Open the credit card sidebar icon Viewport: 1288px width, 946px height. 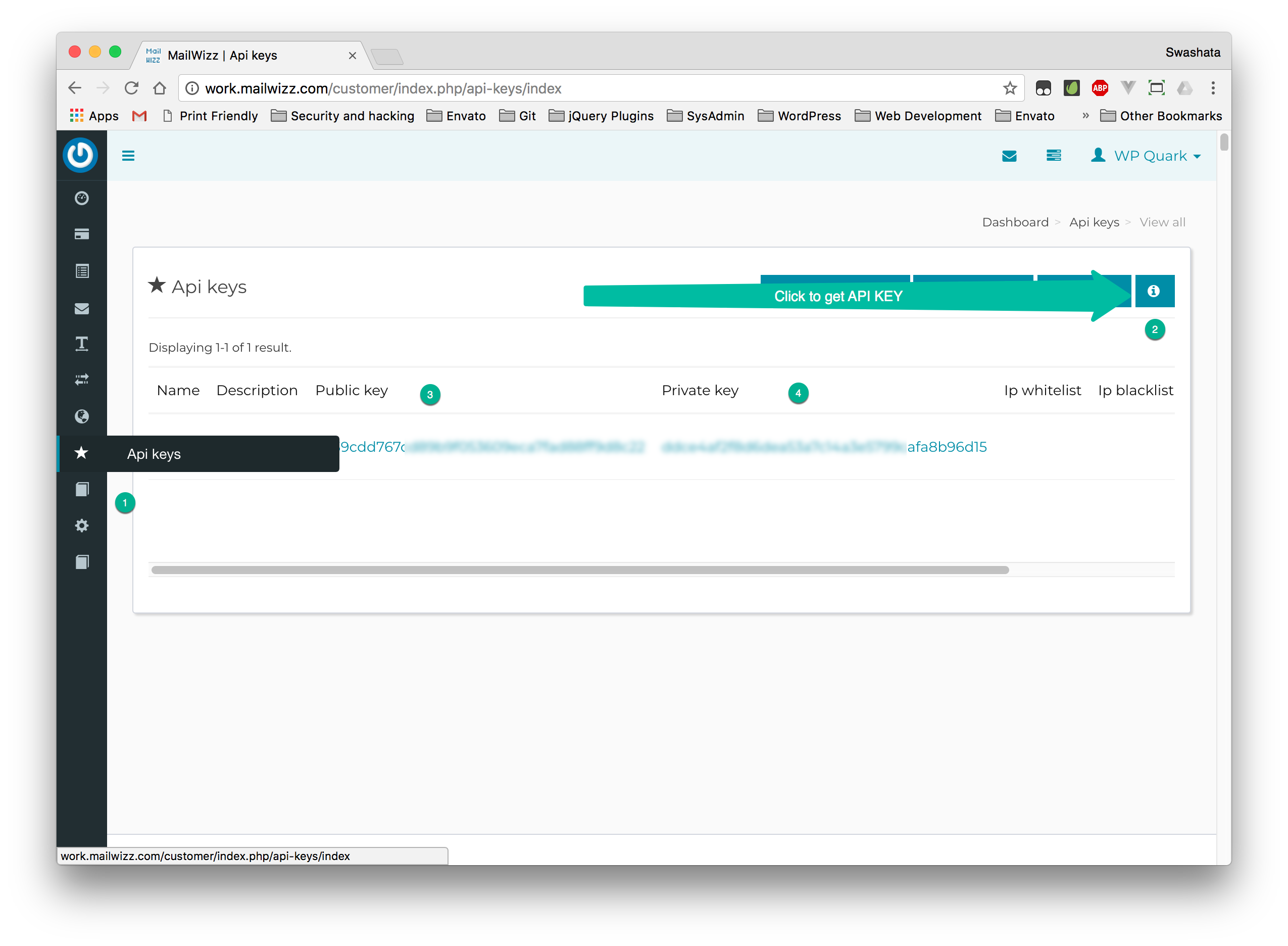[x=82, y=234]
